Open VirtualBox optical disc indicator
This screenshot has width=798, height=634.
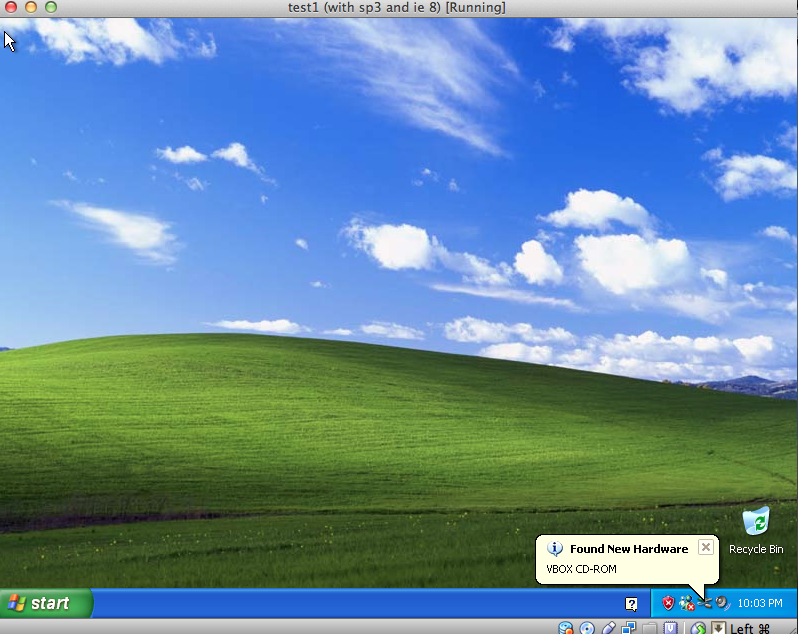[x=587, y=628]
